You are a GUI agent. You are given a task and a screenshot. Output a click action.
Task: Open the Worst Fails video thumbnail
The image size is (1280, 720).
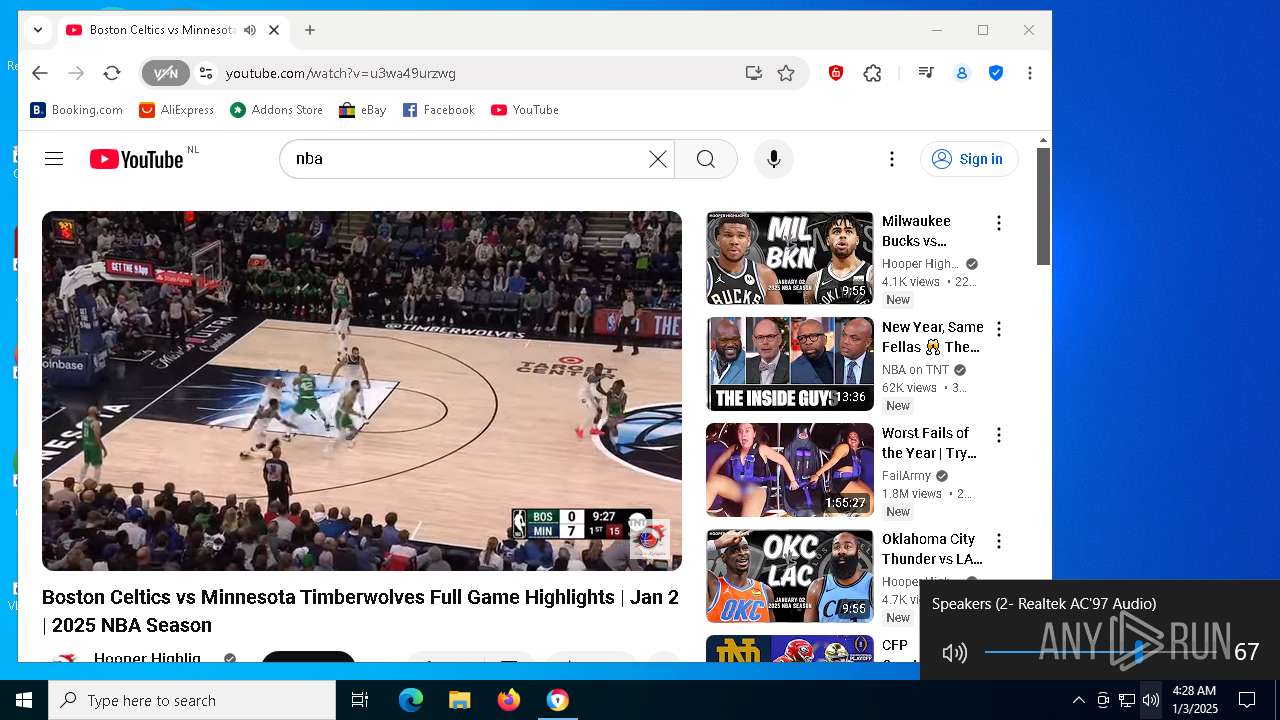pos(790,470)
